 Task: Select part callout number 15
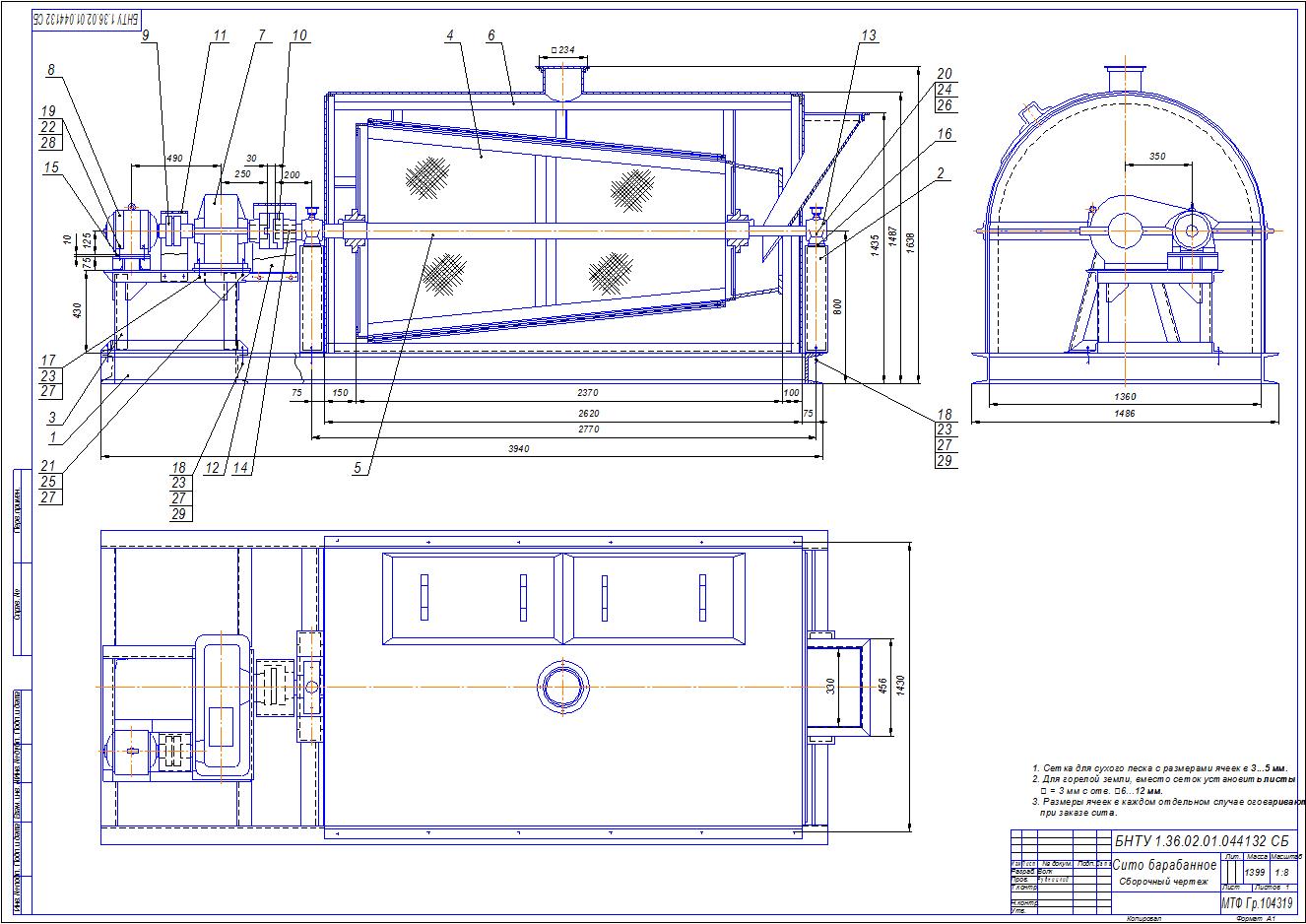tap(50, 169)
